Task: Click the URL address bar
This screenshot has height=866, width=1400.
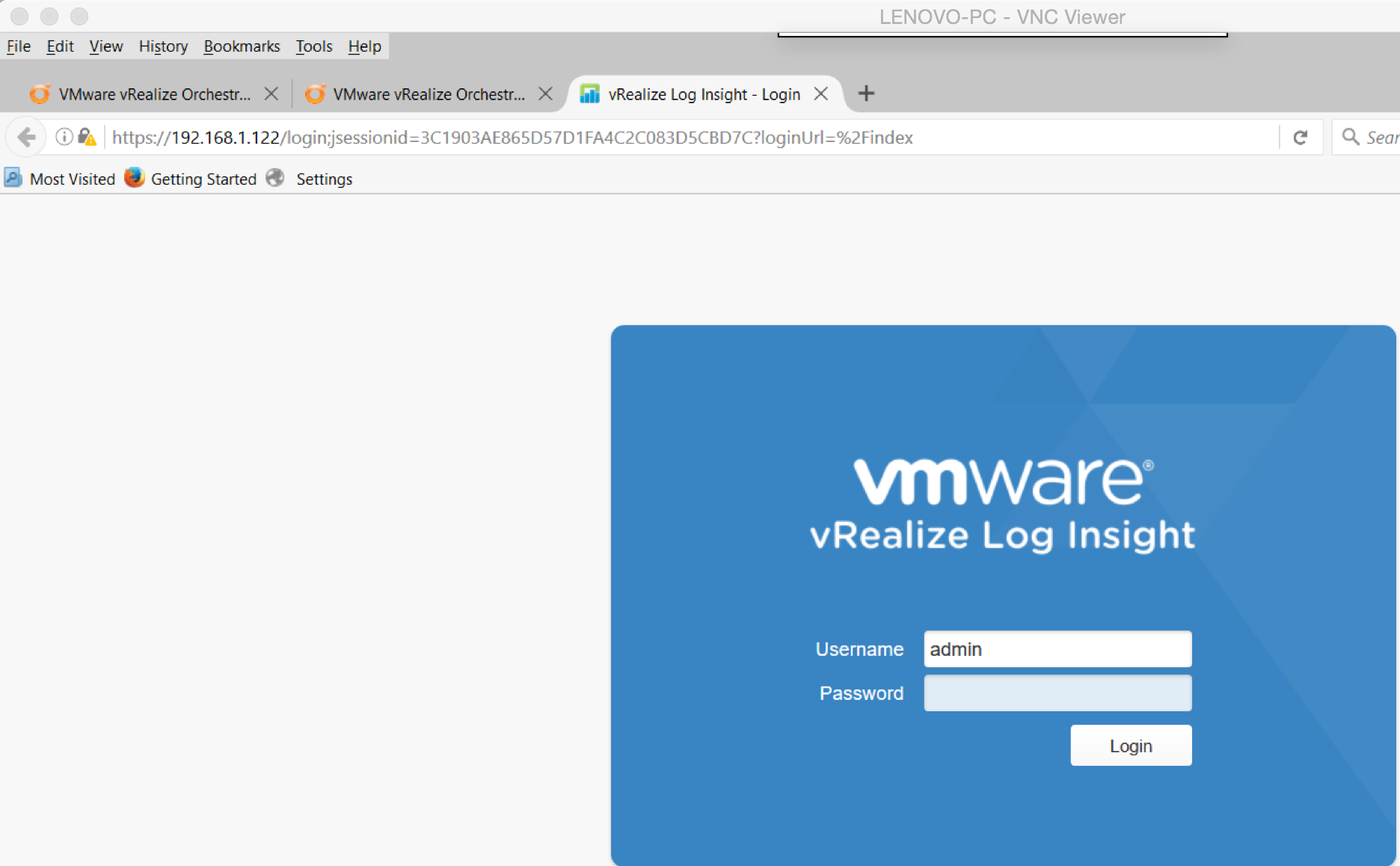Action: point(692,138)
